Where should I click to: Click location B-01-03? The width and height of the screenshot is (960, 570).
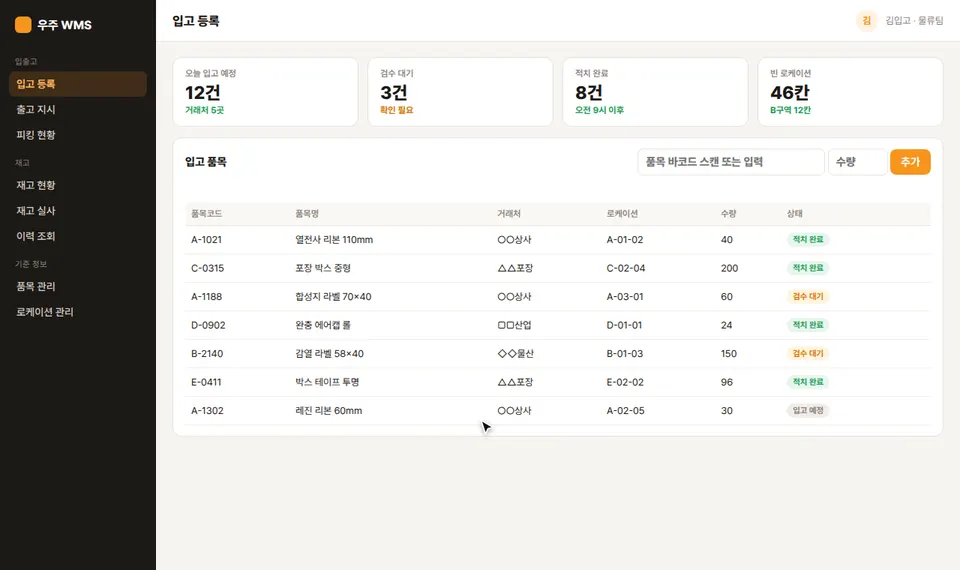pyautogui.click(x=624, y=354)
